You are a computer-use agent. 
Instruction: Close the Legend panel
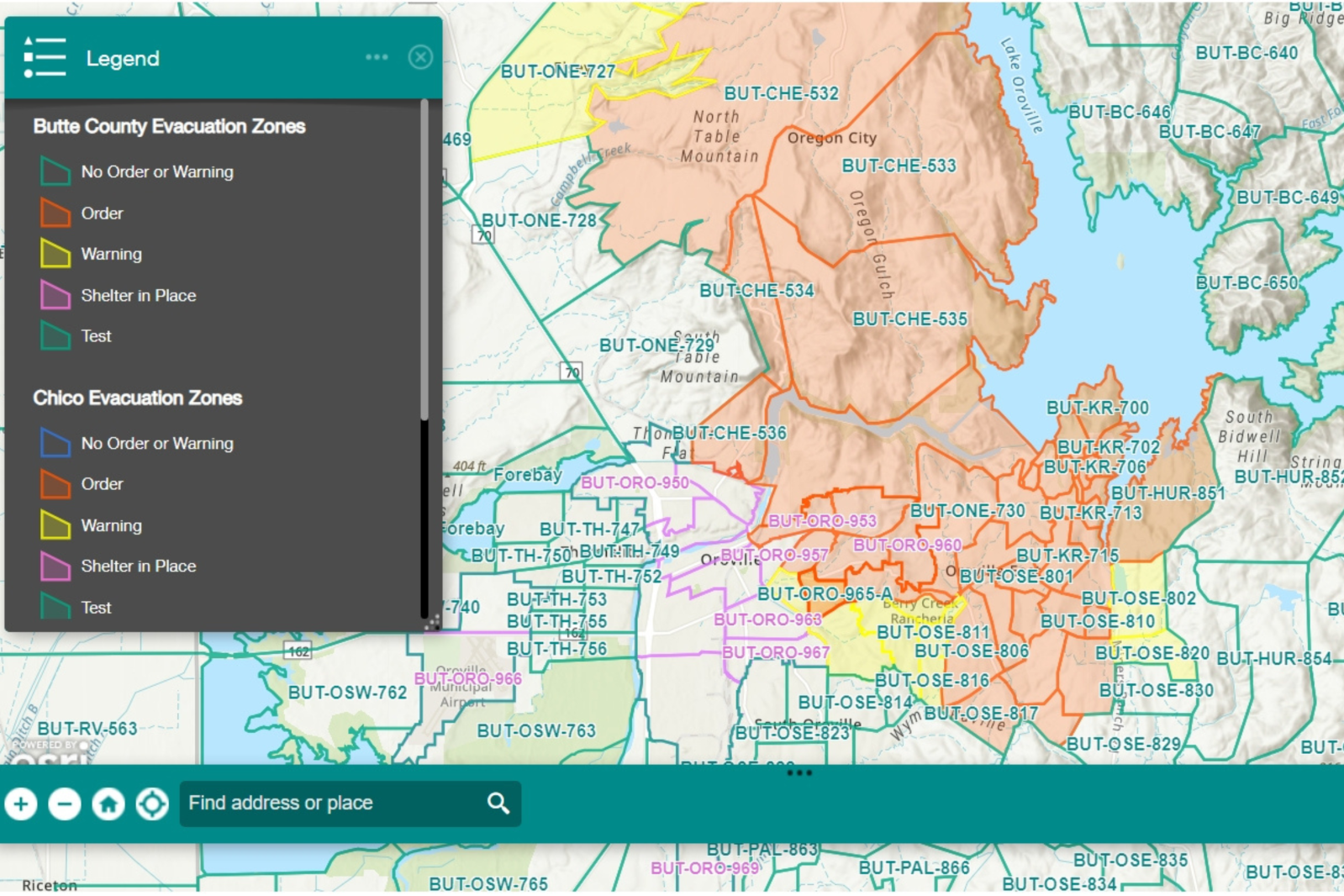420,57
